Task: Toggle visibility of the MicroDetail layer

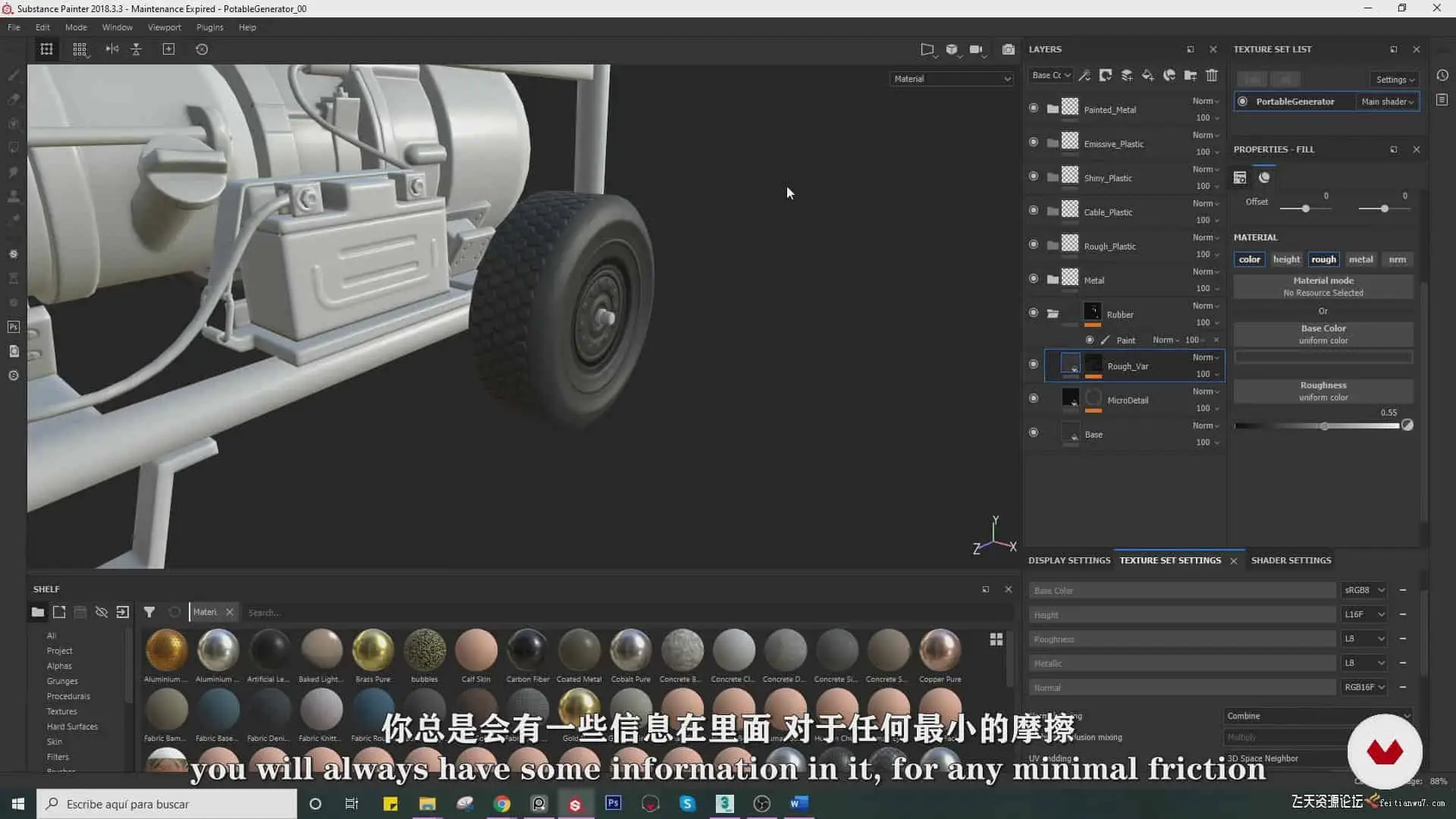Action: tap(1033, 398)
